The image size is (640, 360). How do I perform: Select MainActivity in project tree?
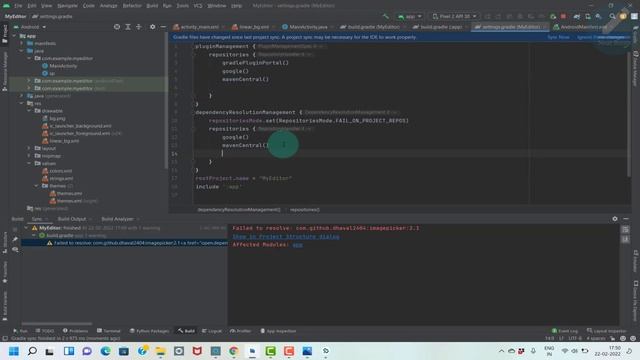pos(63,66)
